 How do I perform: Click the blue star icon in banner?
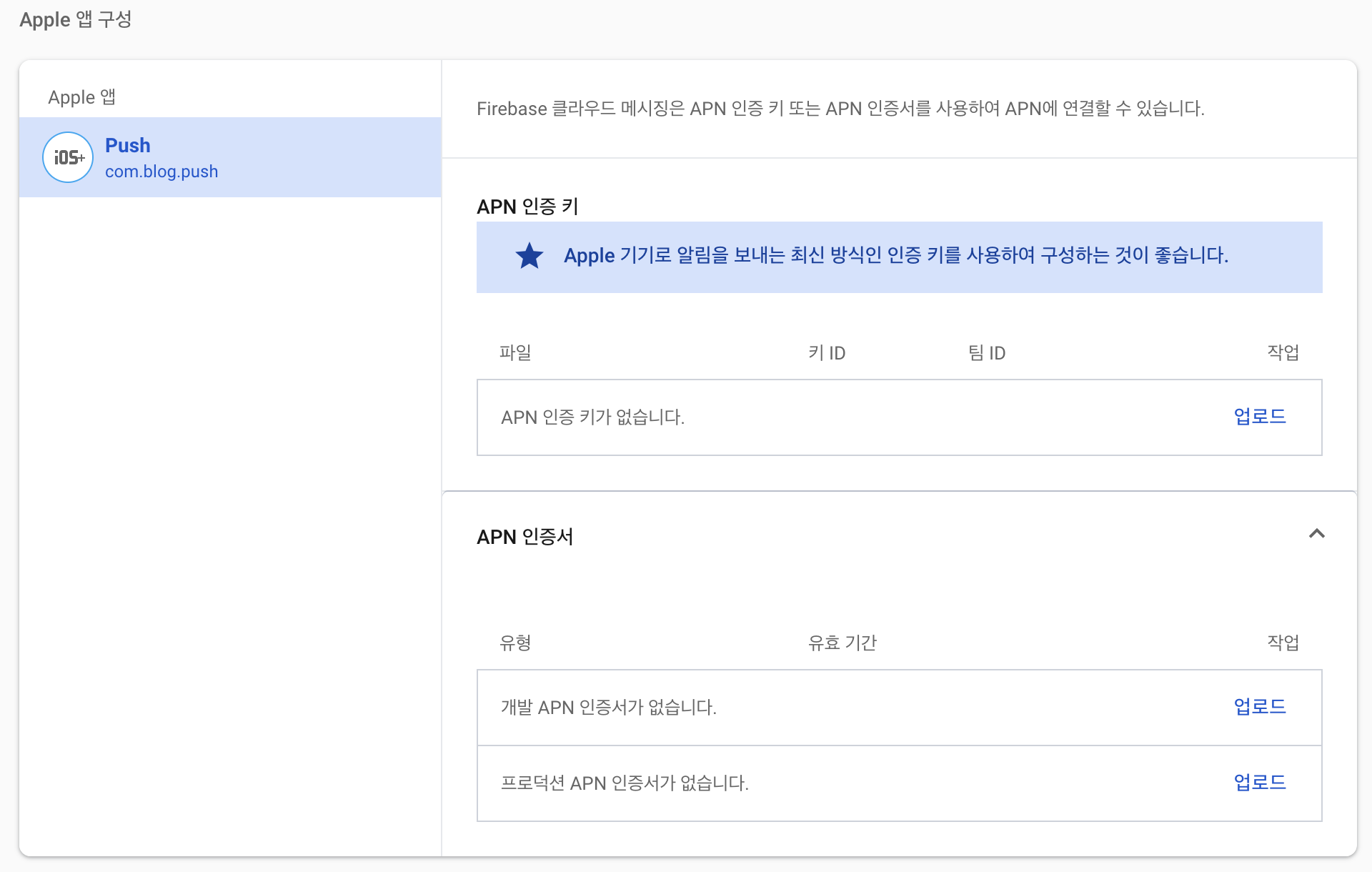click(x=530, y=256)
